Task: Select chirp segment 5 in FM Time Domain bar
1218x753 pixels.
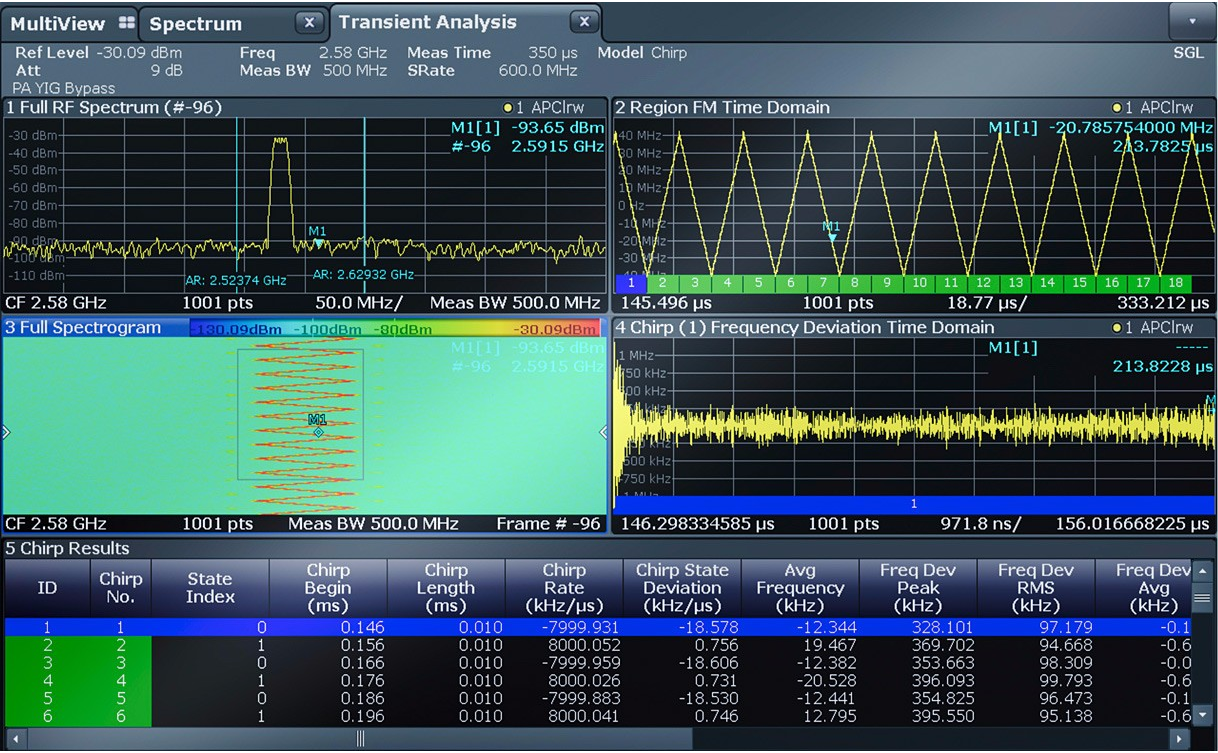Action: tap(759, 283)
